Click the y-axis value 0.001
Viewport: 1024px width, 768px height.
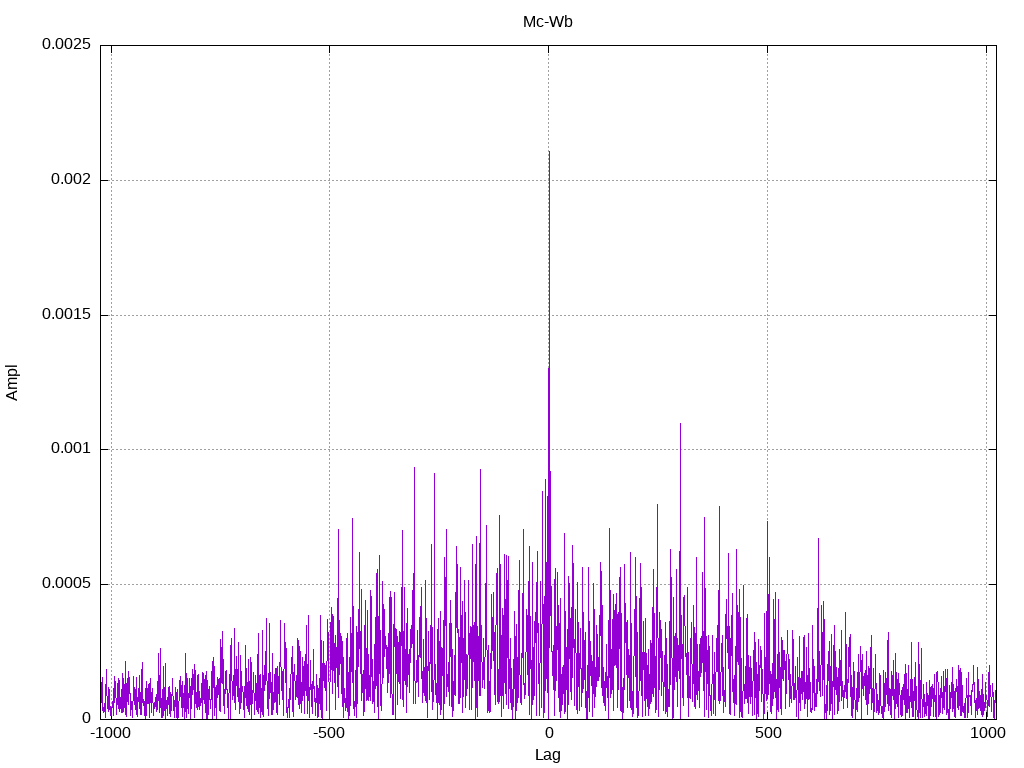(71, 449)
